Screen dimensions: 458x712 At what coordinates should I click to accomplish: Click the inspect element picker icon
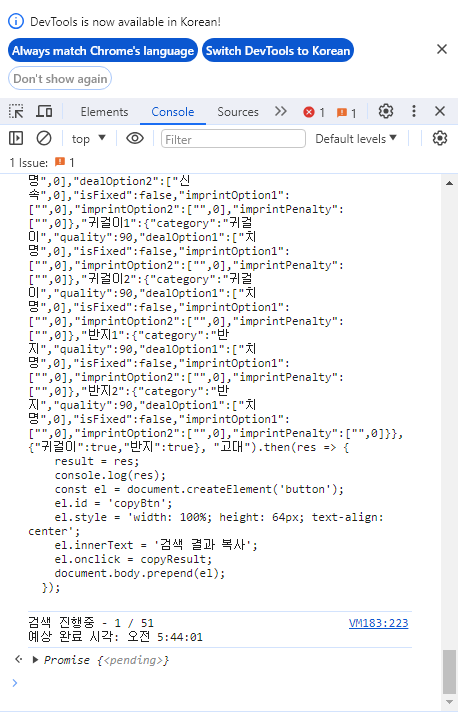tap(16, 111)
